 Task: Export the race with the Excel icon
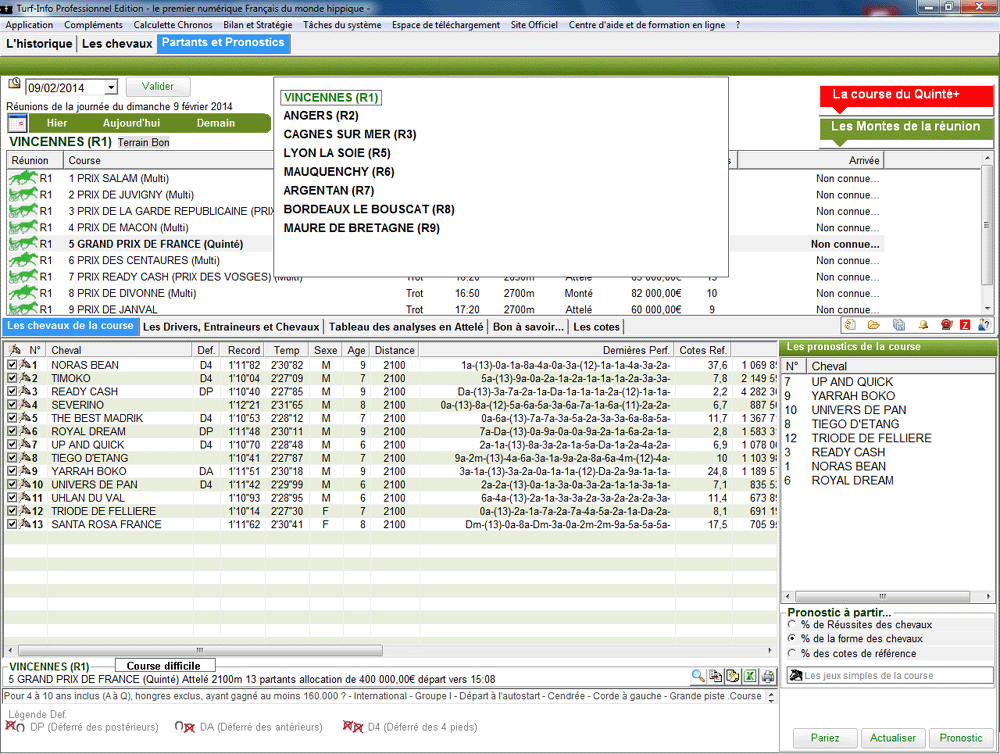750,677
